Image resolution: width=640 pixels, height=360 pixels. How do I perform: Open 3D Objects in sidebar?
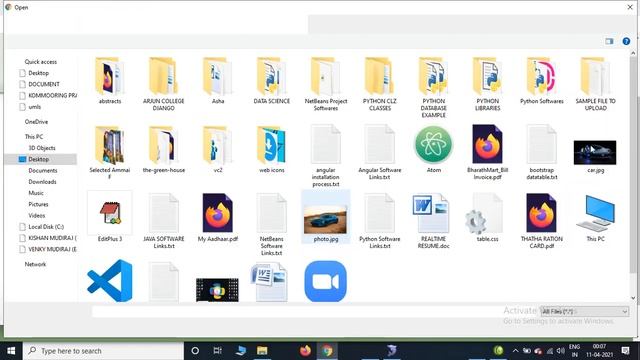(x=42, y=148)
